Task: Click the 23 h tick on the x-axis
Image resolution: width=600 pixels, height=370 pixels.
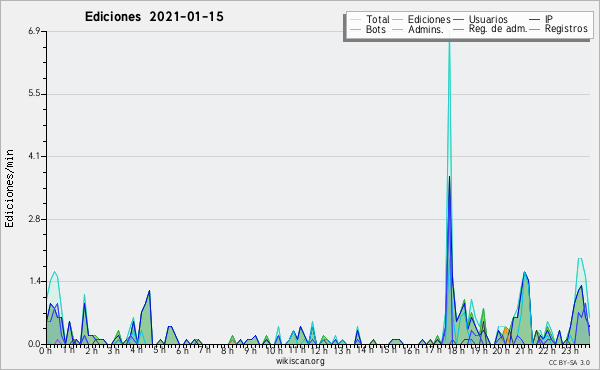Action: point(569,350)
